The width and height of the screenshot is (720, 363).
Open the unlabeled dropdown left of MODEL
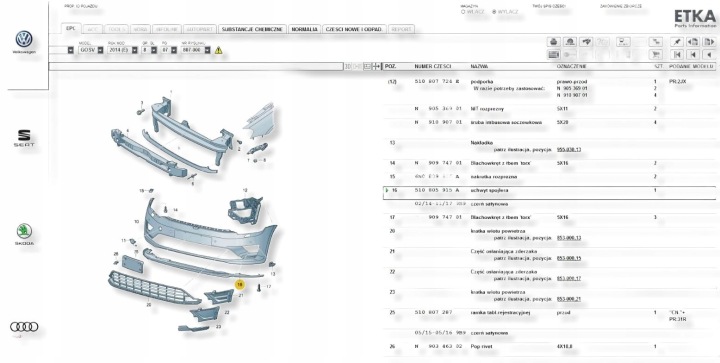(62, 50)
